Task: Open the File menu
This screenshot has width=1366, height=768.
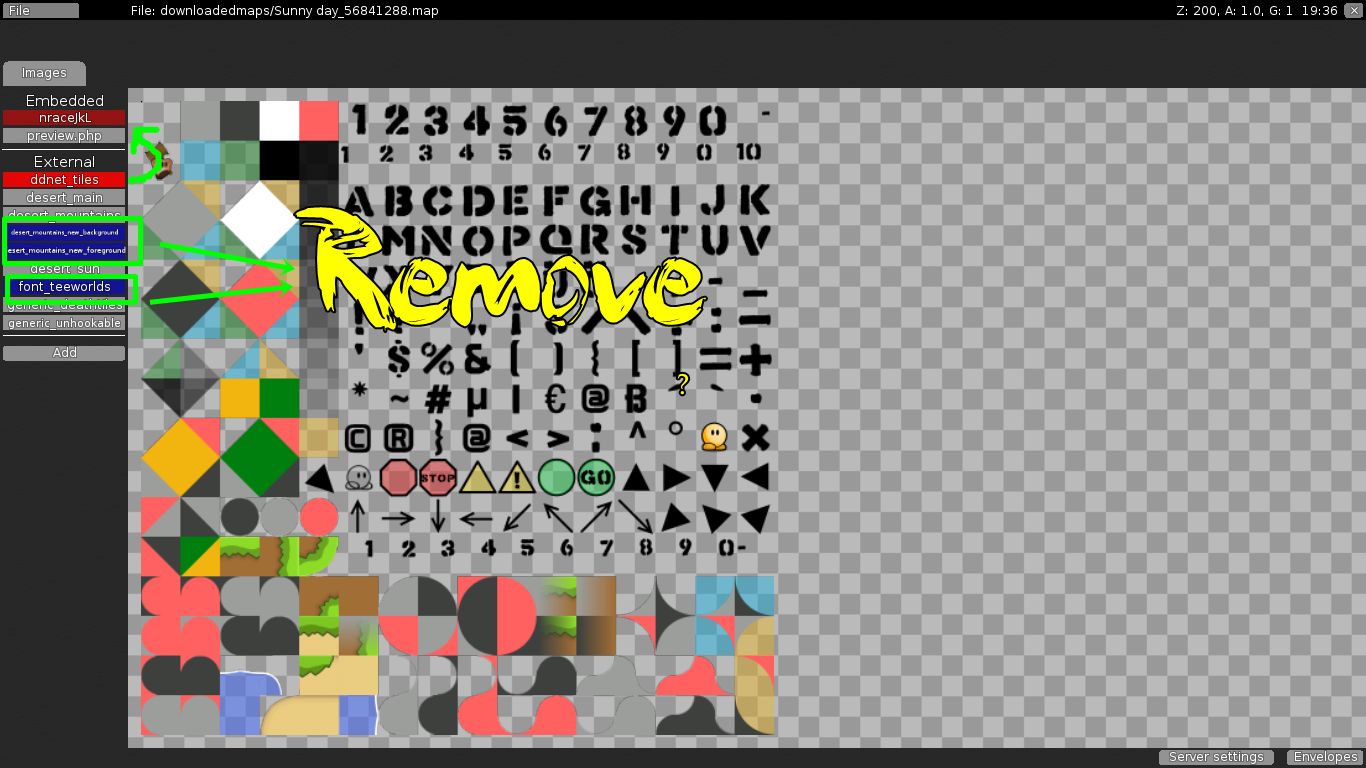Action: click(40, 10)
